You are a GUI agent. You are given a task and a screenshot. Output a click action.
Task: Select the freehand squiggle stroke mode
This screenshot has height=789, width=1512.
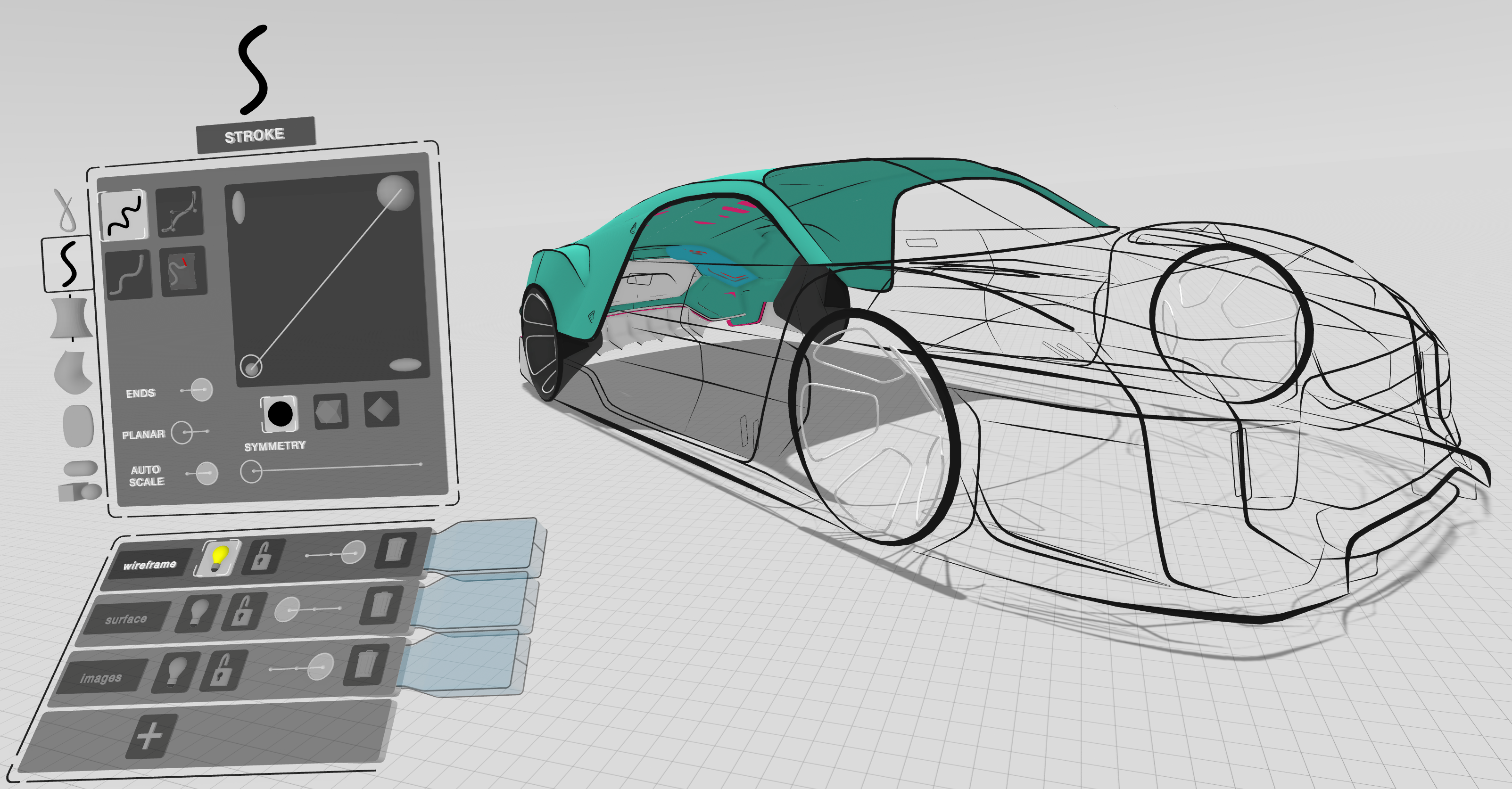123,215
